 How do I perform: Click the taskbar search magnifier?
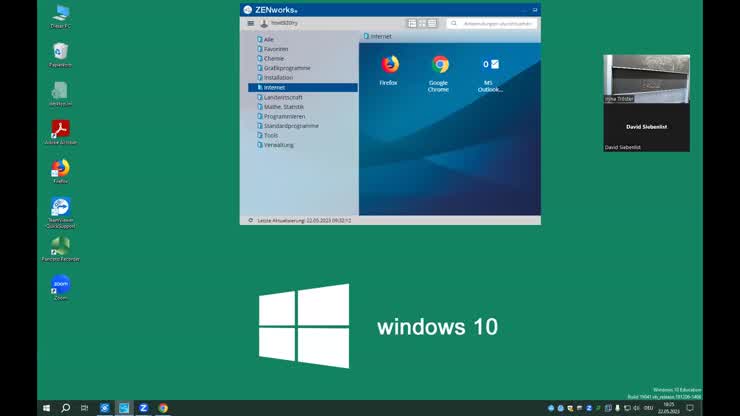coord(66,408)
